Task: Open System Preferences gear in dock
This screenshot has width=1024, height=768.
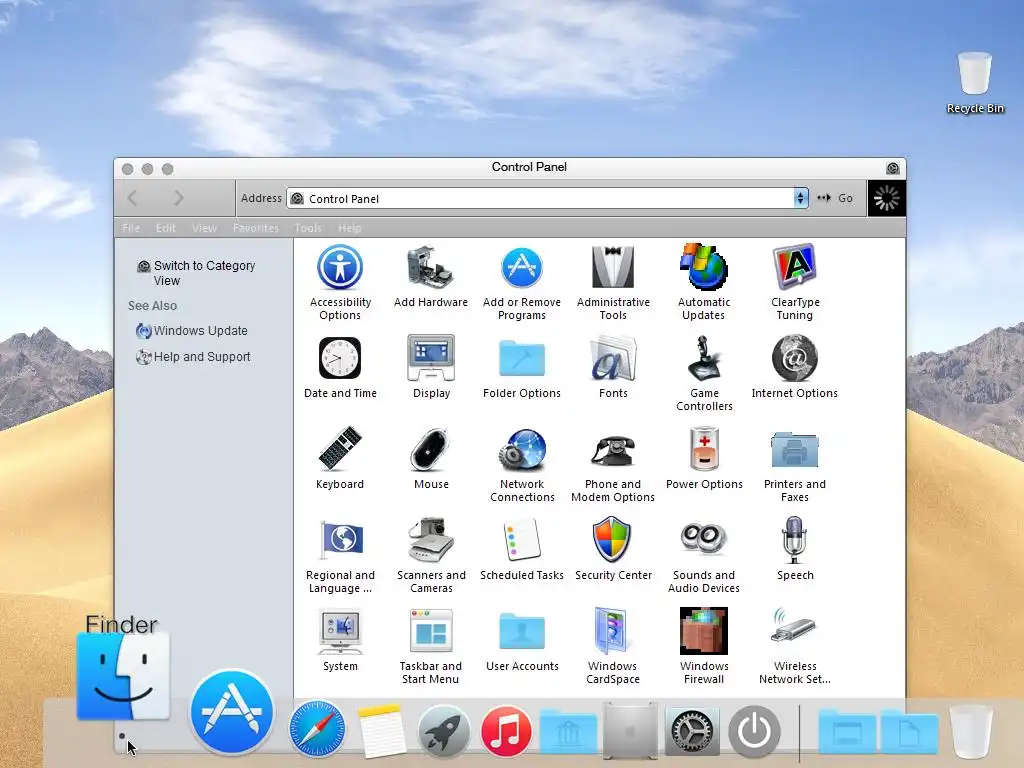Action: tap(692, 731)
